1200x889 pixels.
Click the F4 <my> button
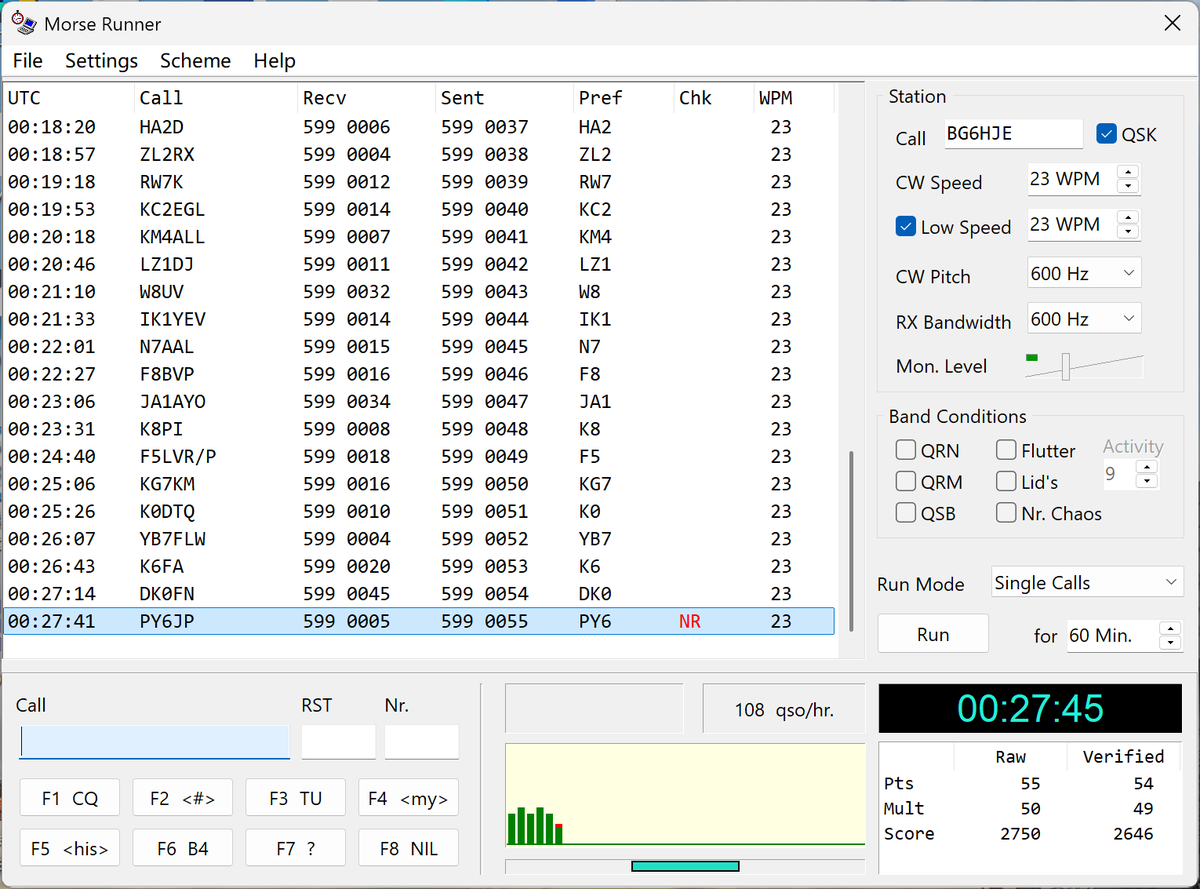(x=409, y=798)
